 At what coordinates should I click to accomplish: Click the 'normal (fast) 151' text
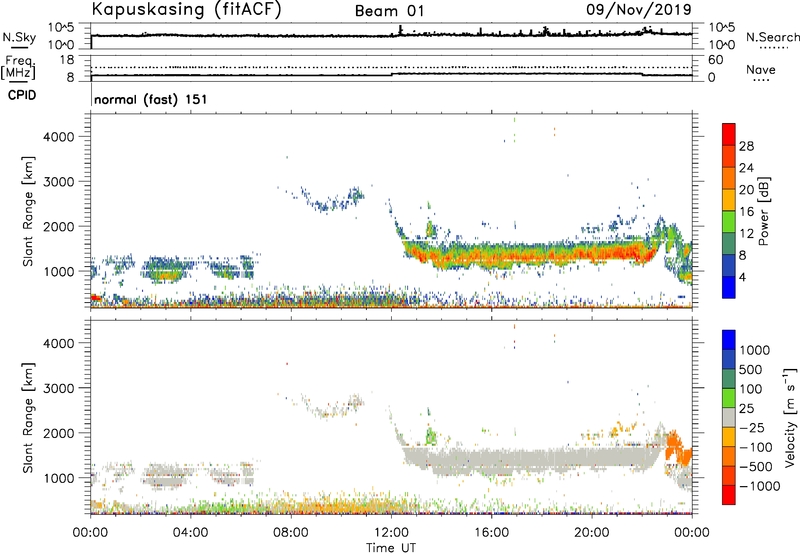click(151, 99)
